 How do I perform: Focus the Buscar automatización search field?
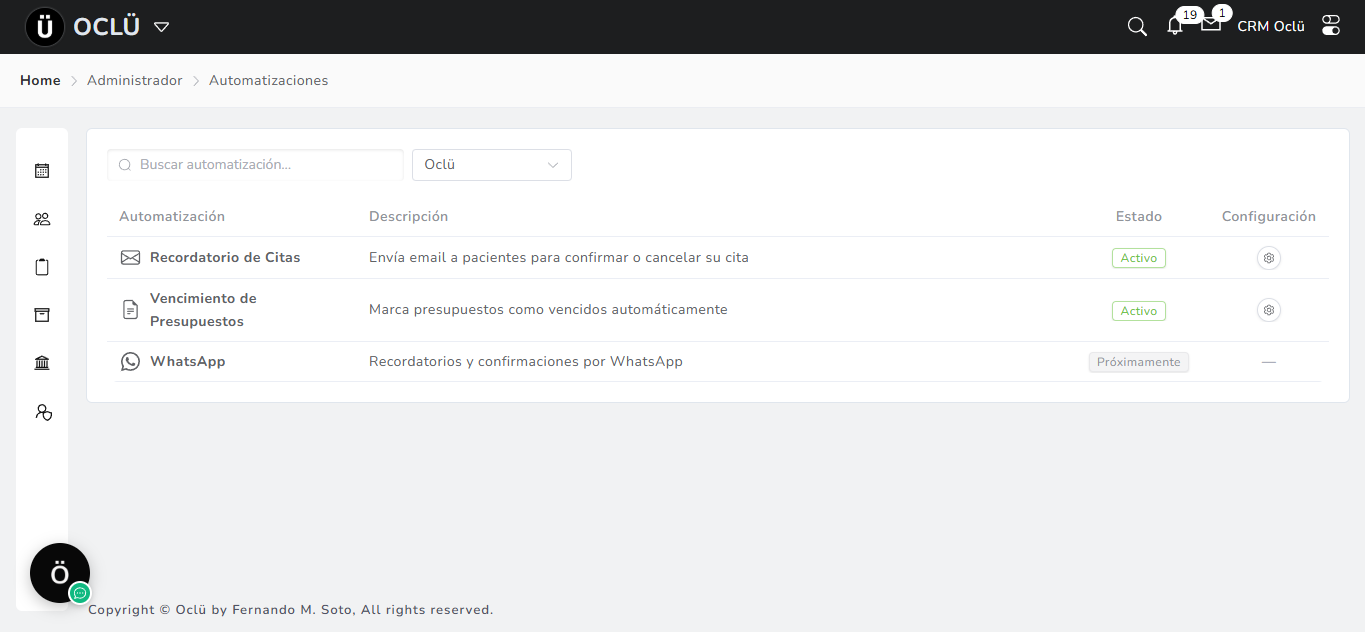tap(255, 165)
